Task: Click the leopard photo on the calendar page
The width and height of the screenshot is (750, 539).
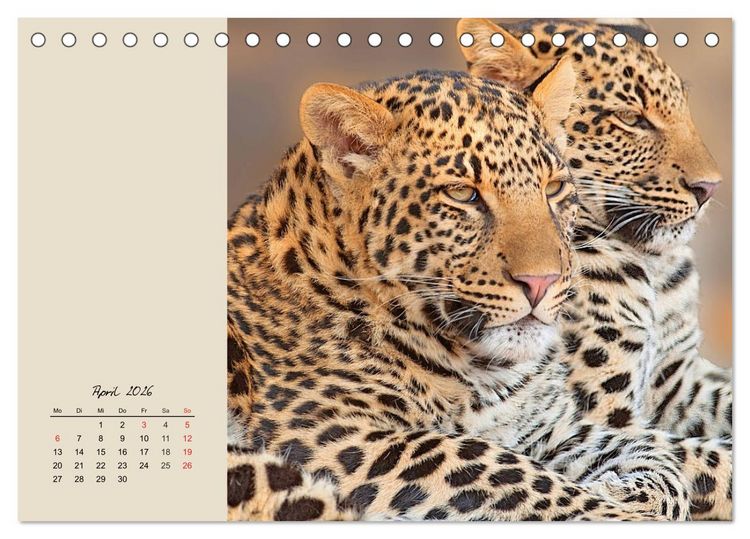Action: pyautogui.click(x=479, y=269)
